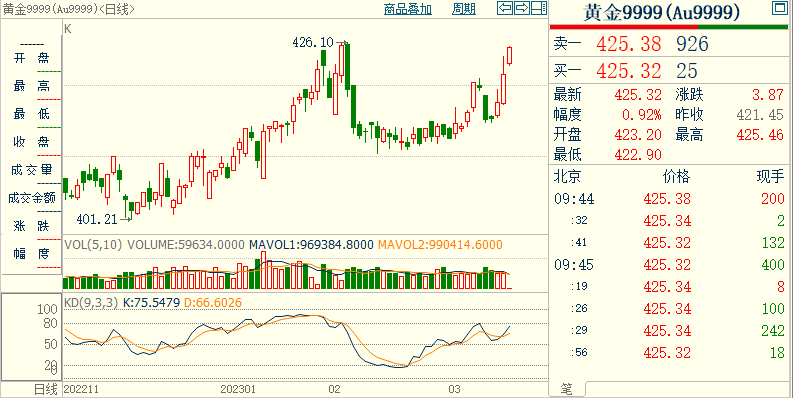Open the 周期 period selector

464,9
